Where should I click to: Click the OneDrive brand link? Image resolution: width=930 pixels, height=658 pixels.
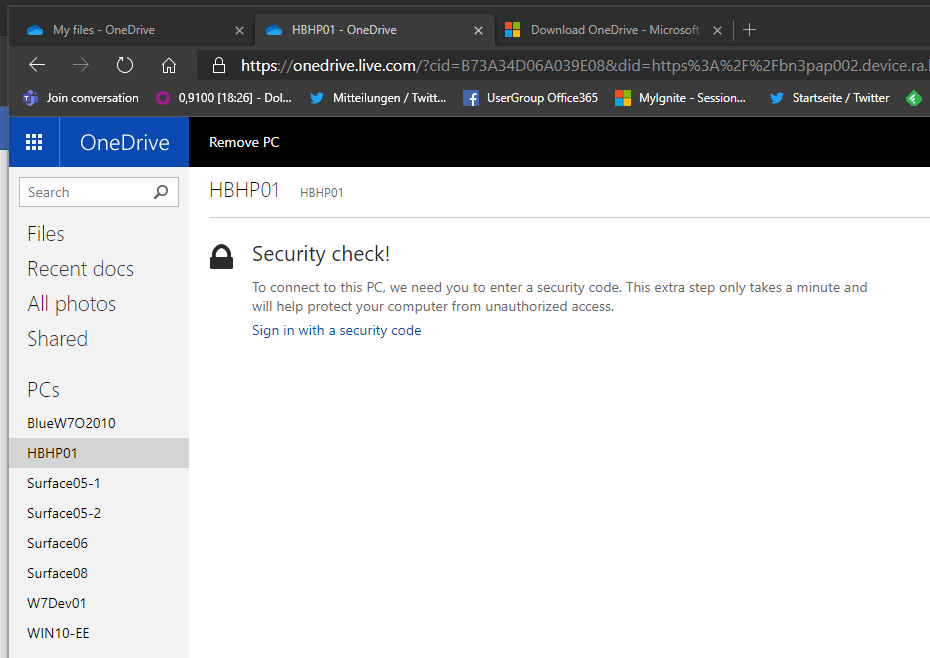tap(125, 142)
